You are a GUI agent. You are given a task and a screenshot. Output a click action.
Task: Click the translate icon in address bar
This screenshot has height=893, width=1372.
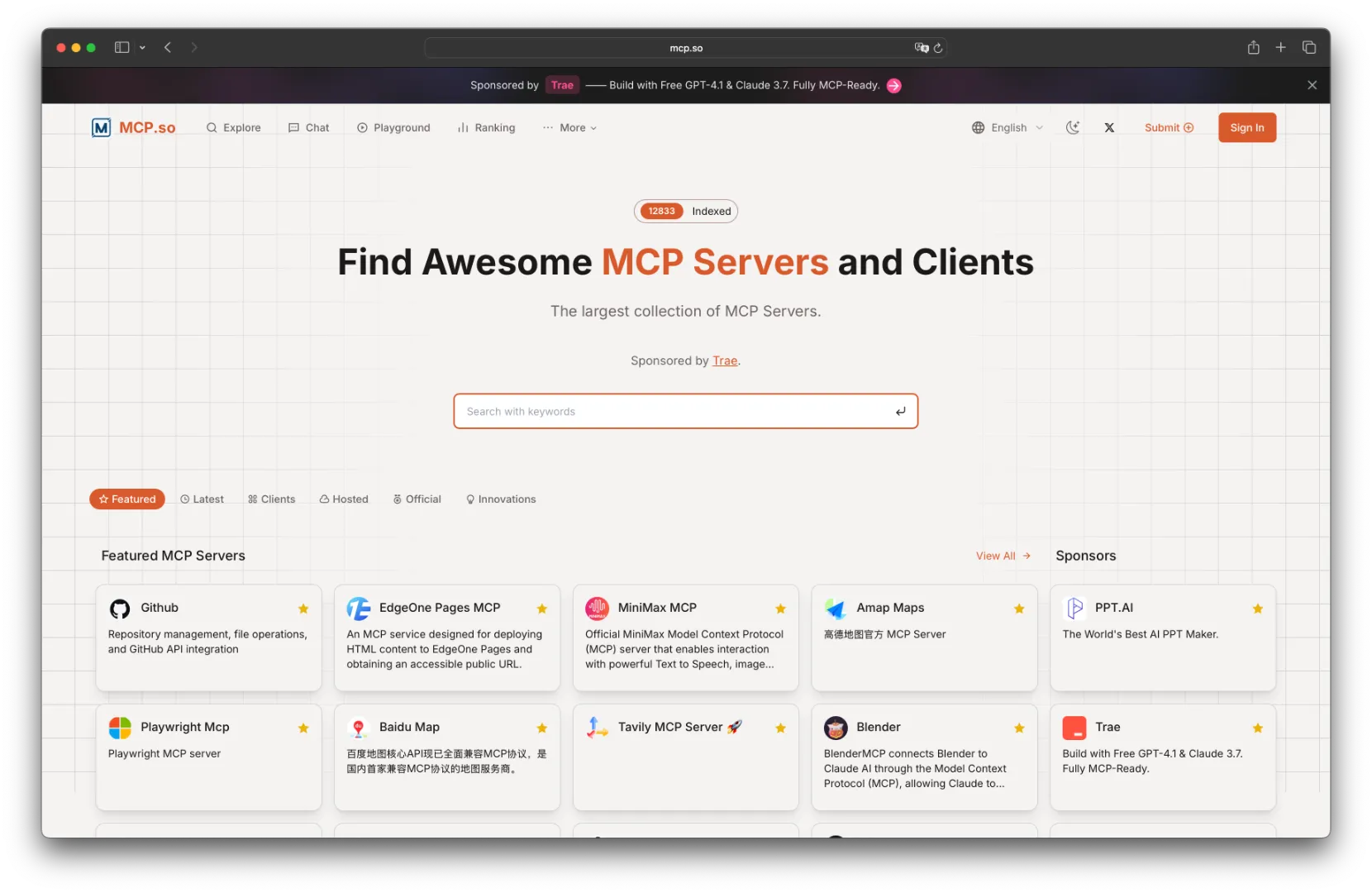[922, 48]
